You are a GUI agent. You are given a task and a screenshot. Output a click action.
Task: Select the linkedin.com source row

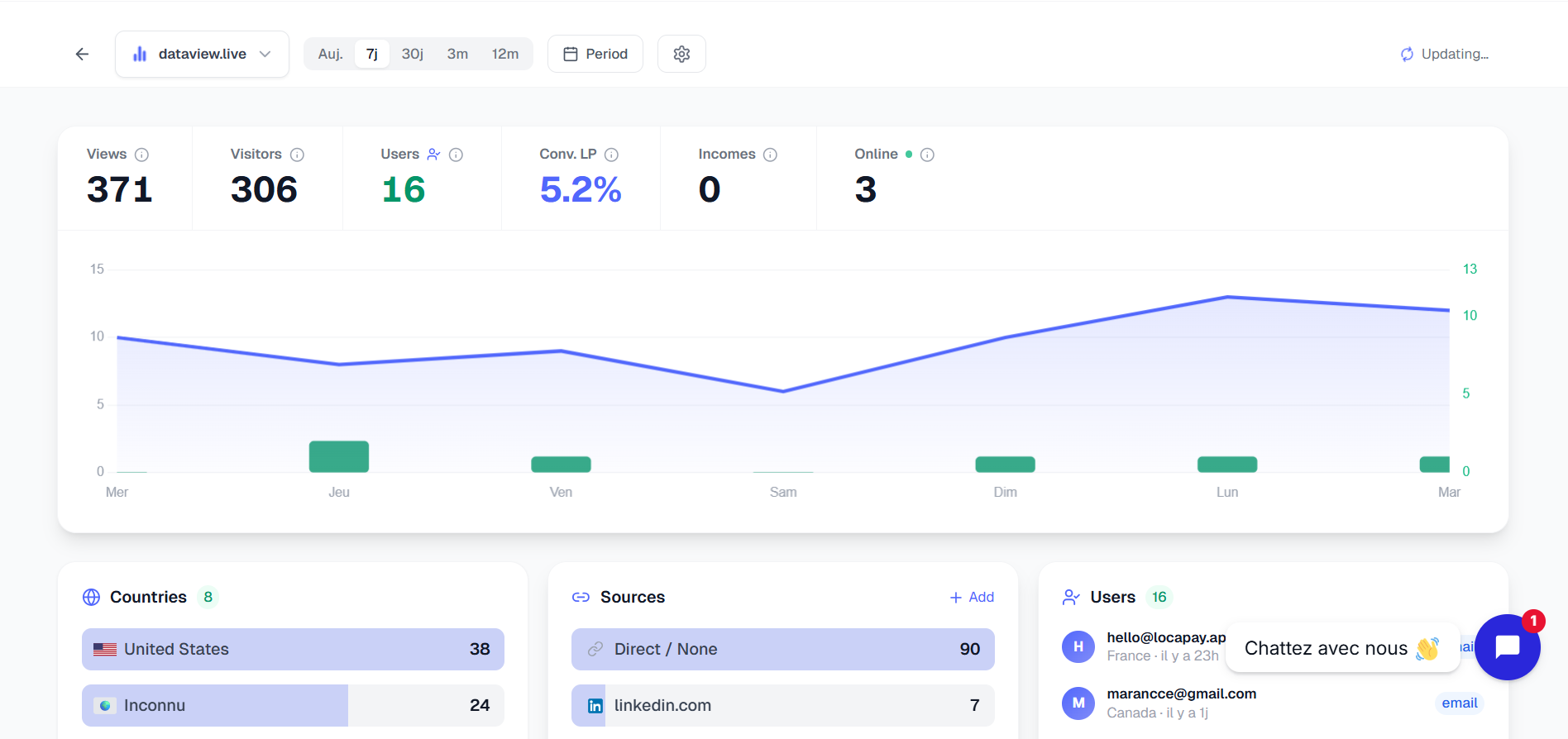(782, 705)
